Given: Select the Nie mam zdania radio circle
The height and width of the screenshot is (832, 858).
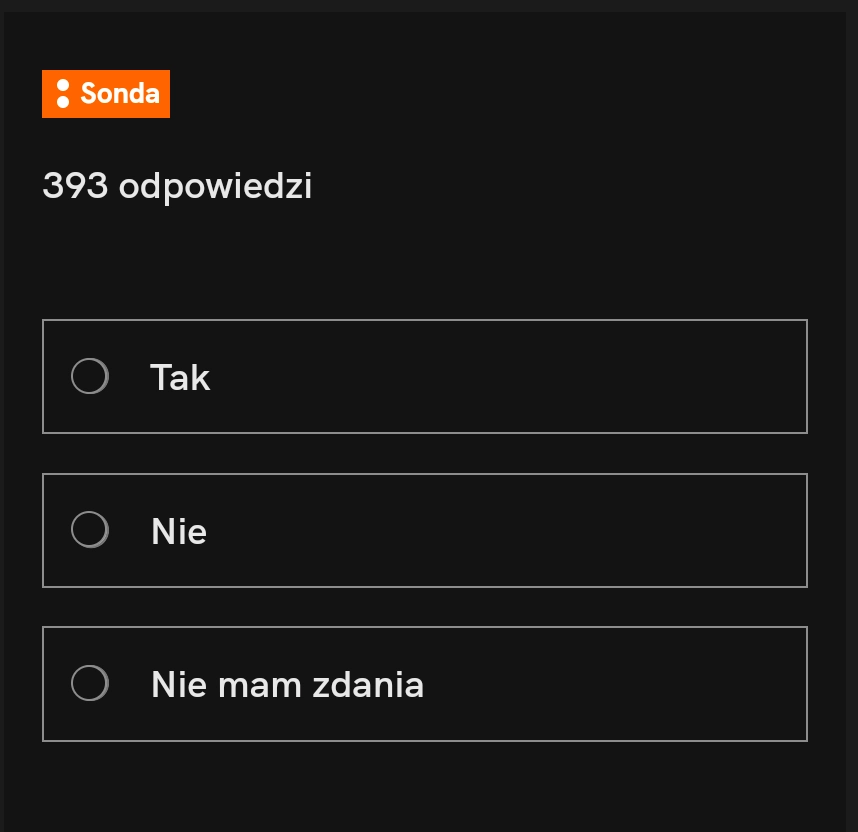Looking at the screenshot, I should 90,684.
